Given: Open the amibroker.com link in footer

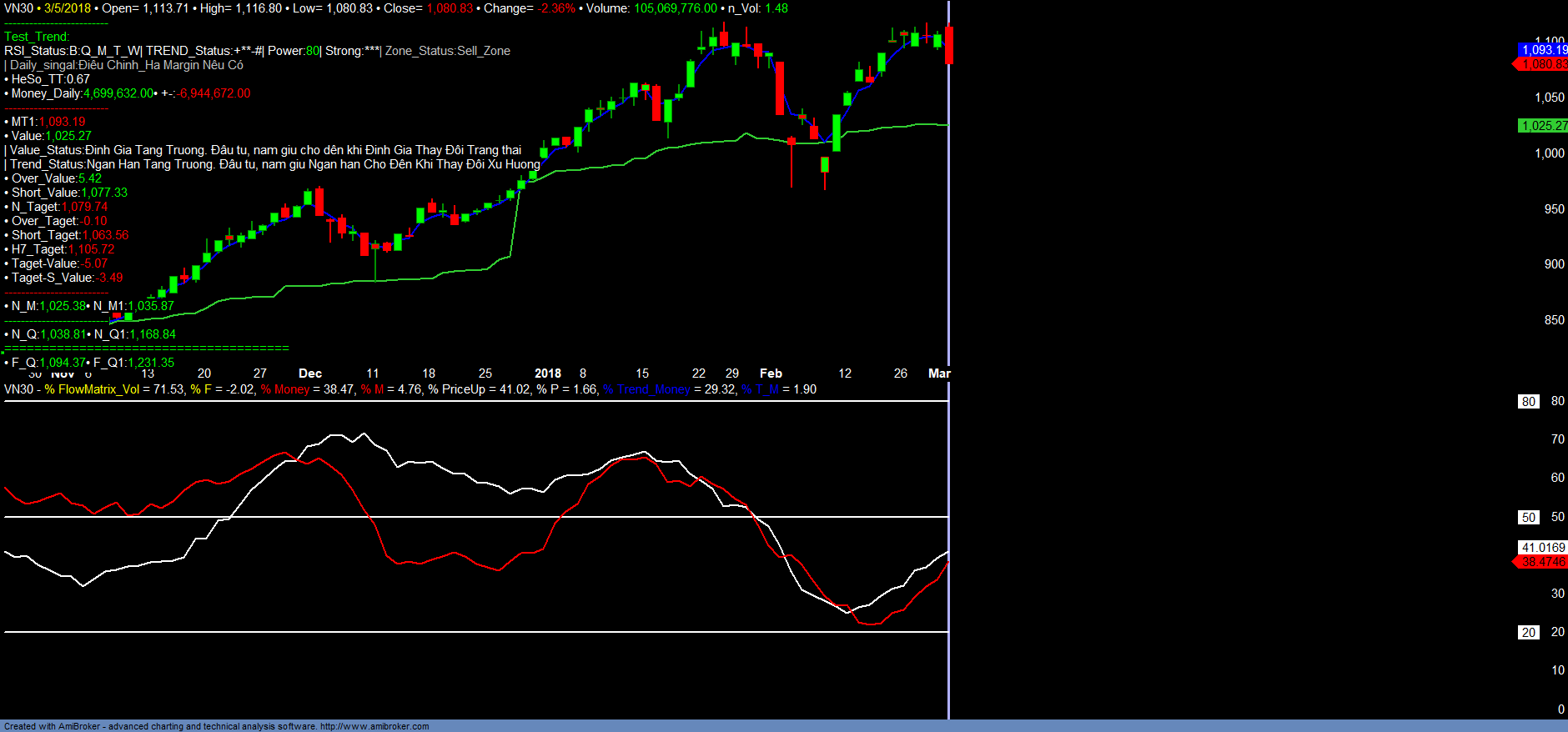Looking at the screenshot, I should click(374, 726).
